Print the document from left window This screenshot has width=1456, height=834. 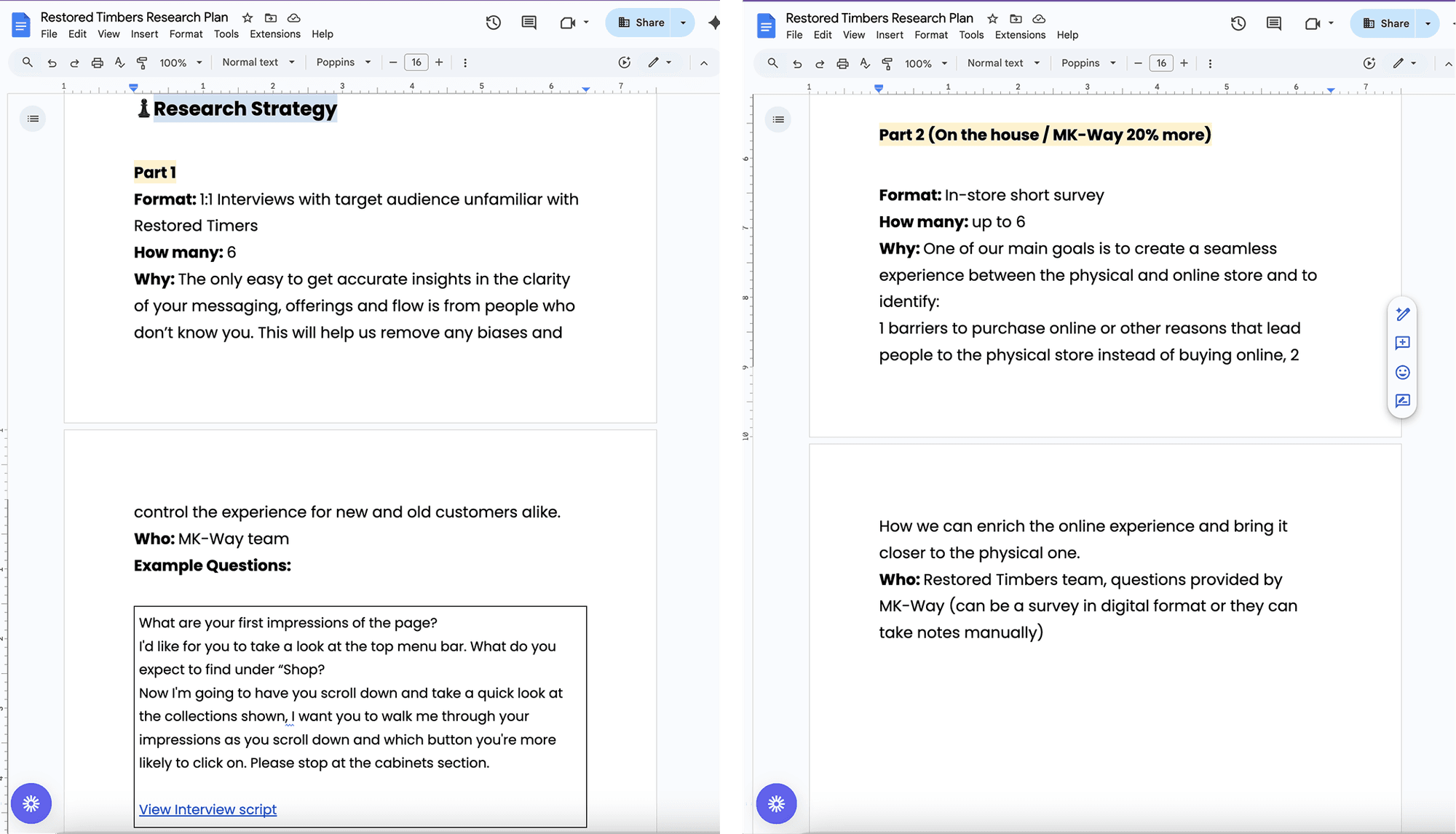97,63
